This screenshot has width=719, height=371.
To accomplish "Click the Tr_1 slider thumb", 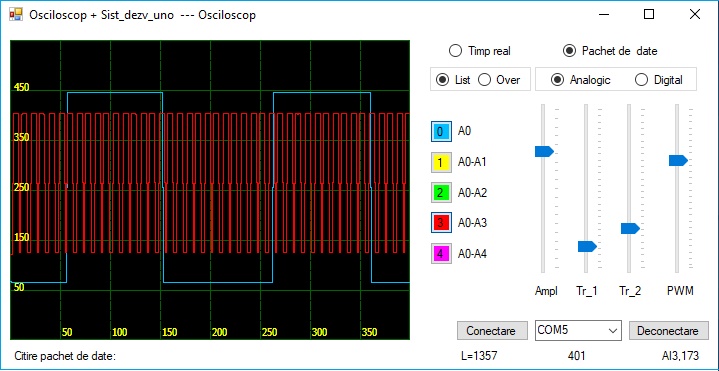I will click(x=587, y=246).
